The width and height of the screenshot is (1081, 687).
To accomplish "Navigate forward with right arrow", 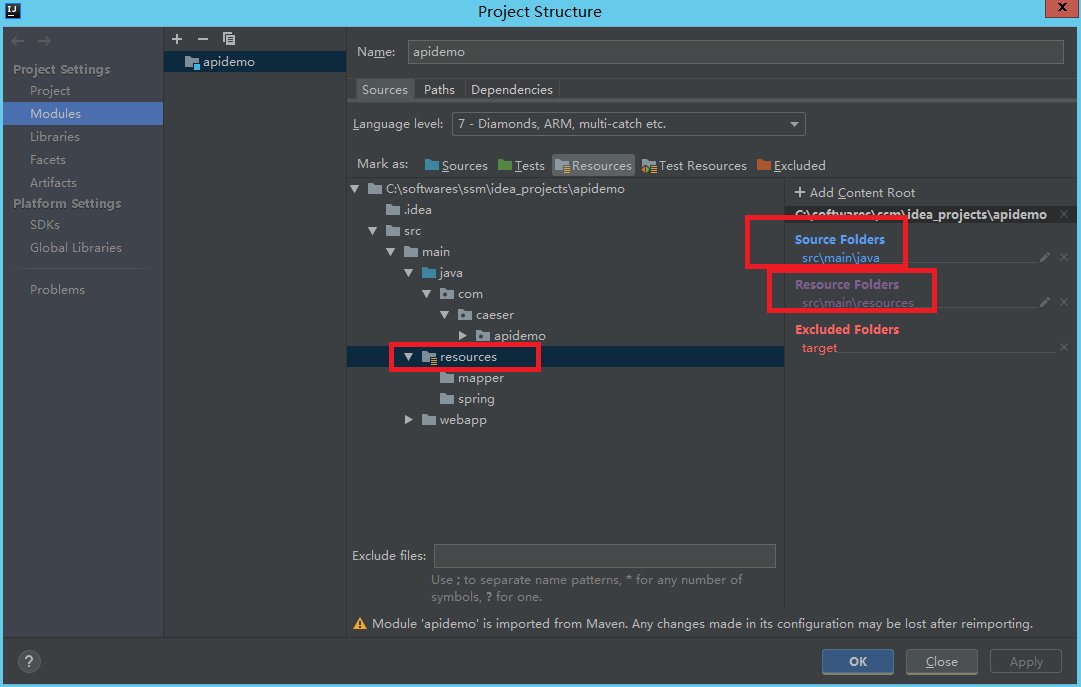I will point(44,41).
